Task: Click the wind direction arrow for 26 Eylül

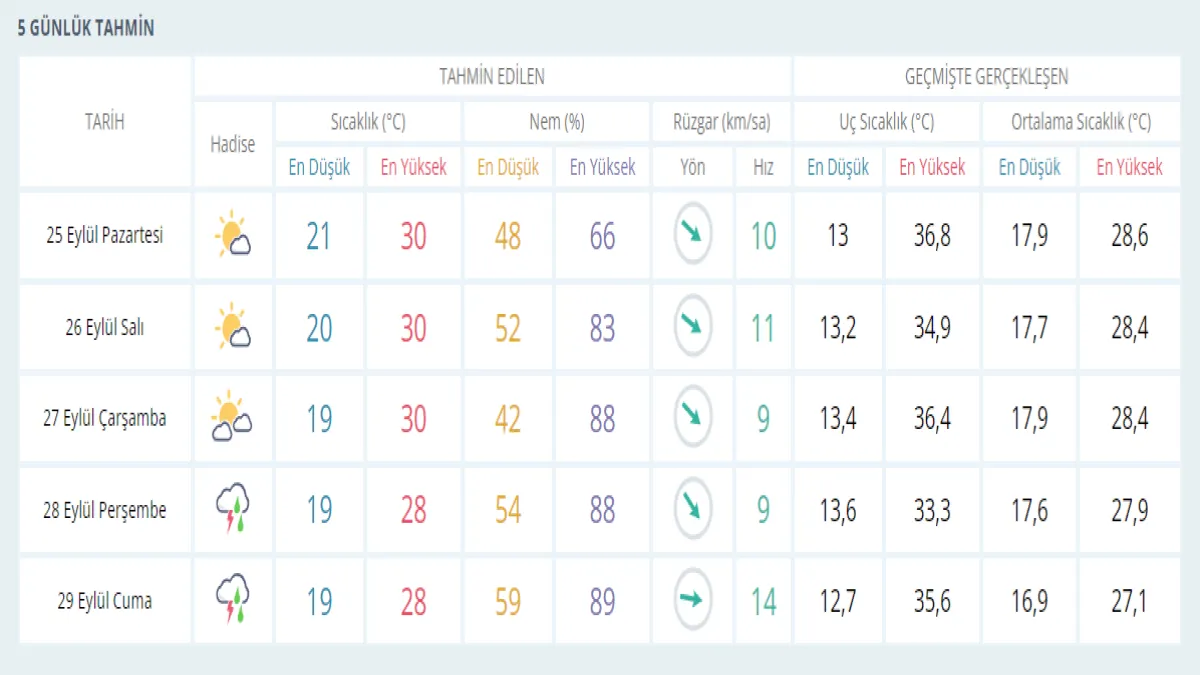Action: click(x=692, y=327)
